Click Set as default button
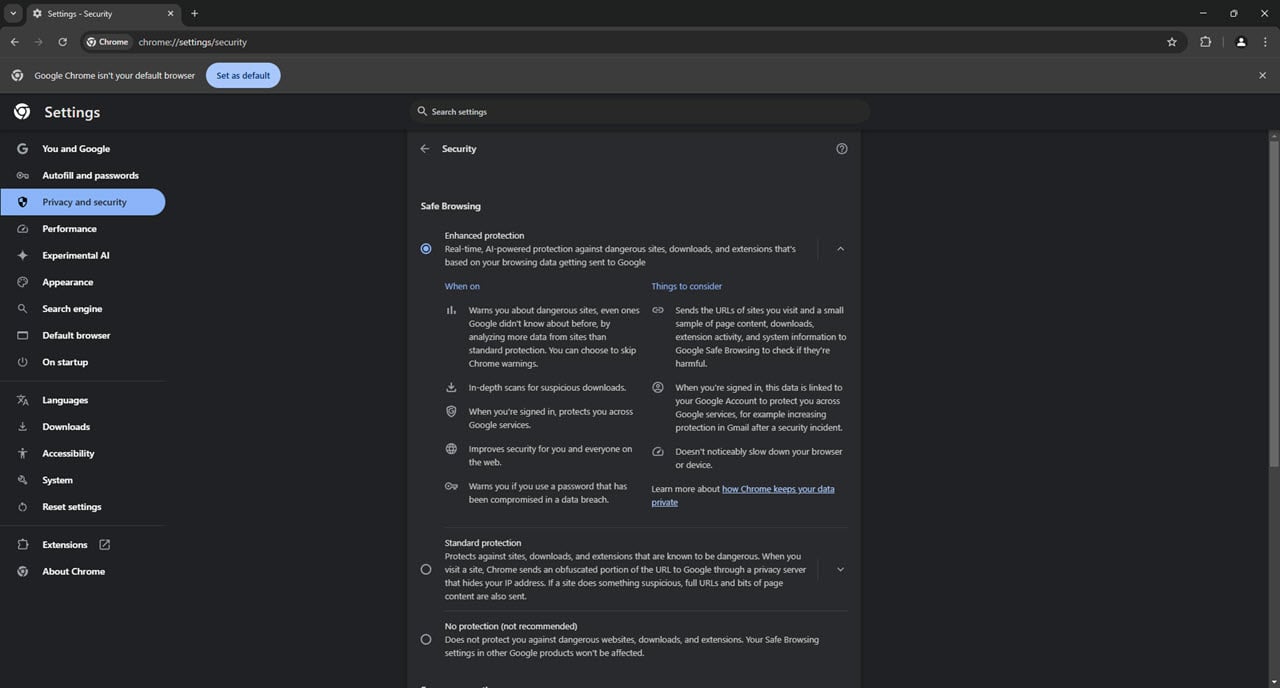Viewport: 1280px width, 688px height. 243,75
